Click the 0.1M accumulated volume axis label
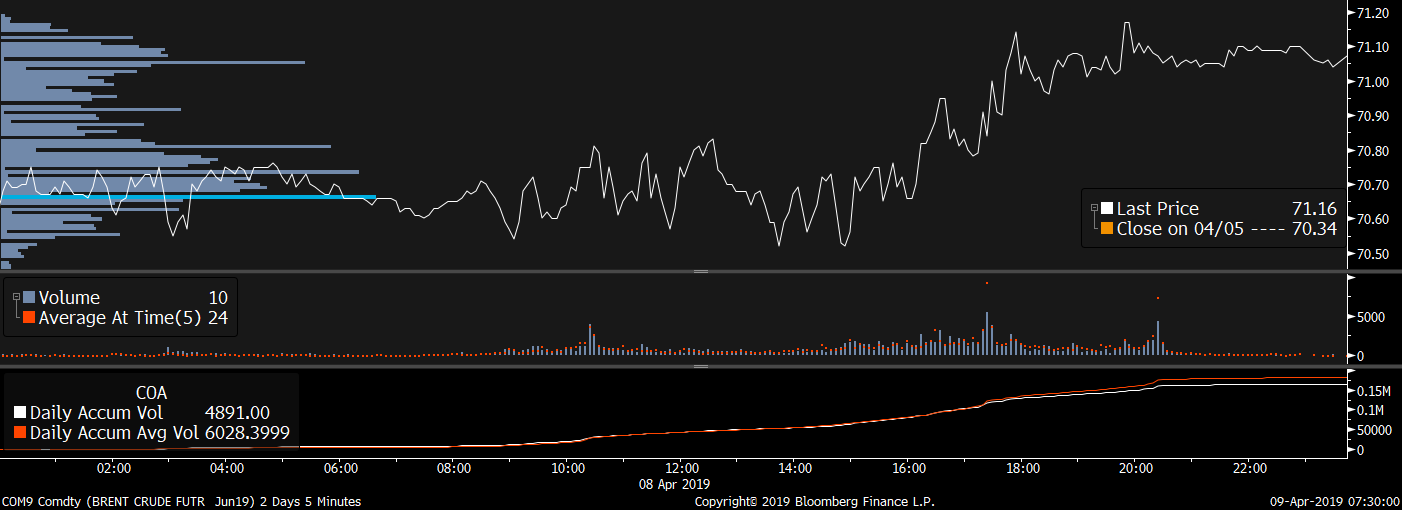Image resolution: width=1402 pixels, height=510 pixels. coord(1370,411)
